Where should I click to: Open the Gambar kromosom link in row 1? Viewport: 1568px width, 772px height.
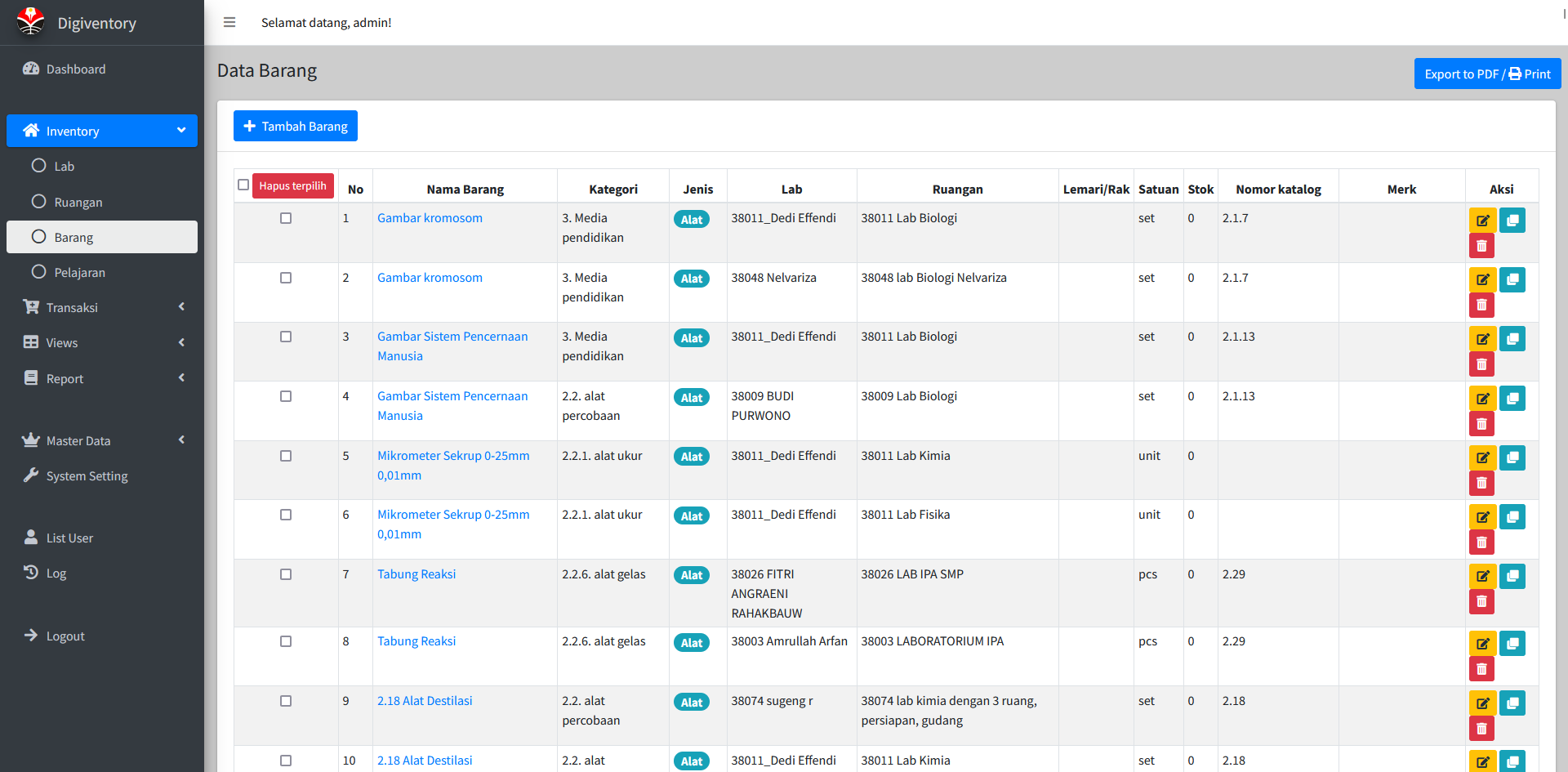click(x=430, y=218)
